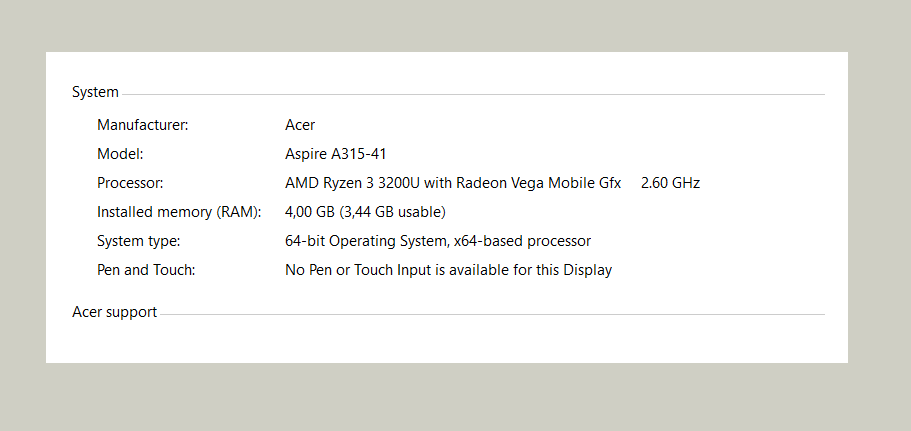The height and width of the screenshot is (431, 911).
Task: Select the 2.60 GHz clock speed value
Action: click(670, 183)
